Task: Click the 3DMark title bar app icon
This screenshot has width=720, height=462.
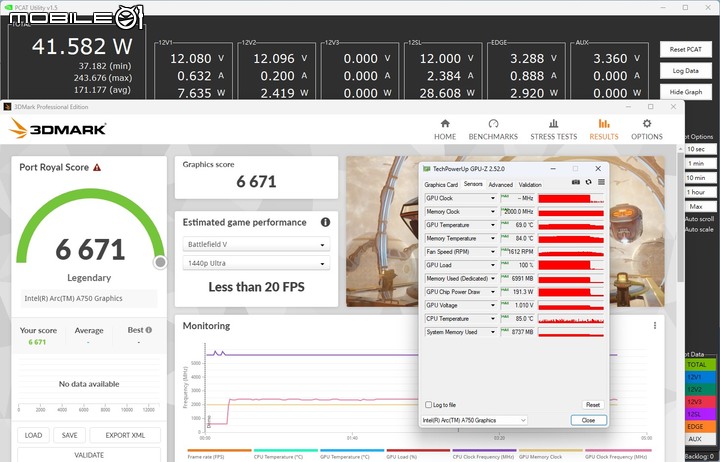Action: [x=7, y=107]
